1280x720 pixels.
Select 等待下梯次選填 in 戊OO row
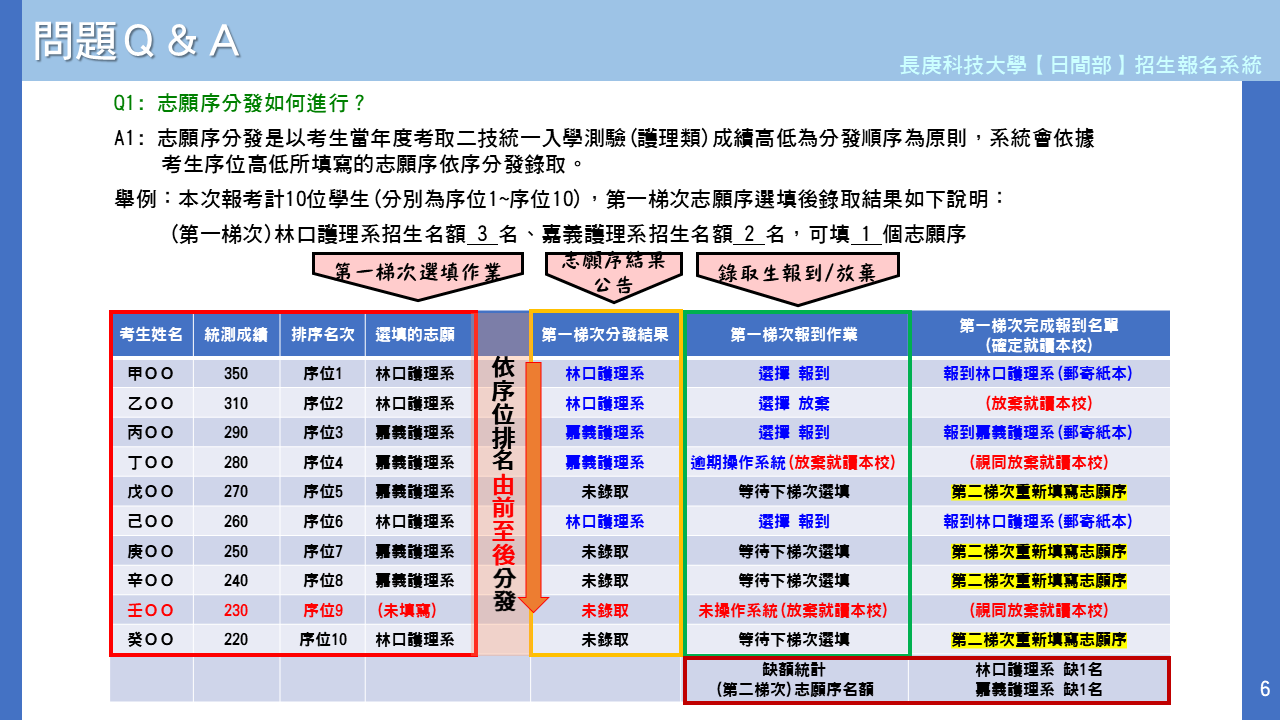(x=793, y=492)
